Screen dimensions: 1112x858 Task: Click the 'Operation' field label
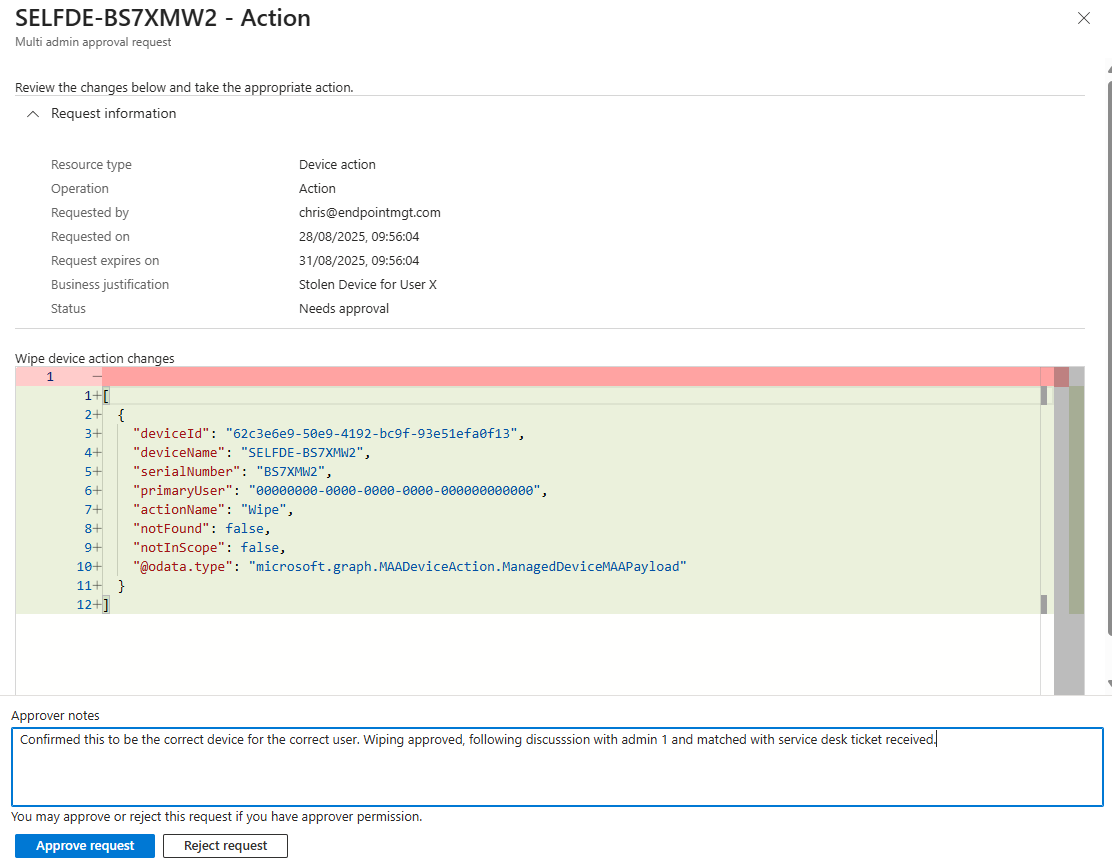point(79,189)
